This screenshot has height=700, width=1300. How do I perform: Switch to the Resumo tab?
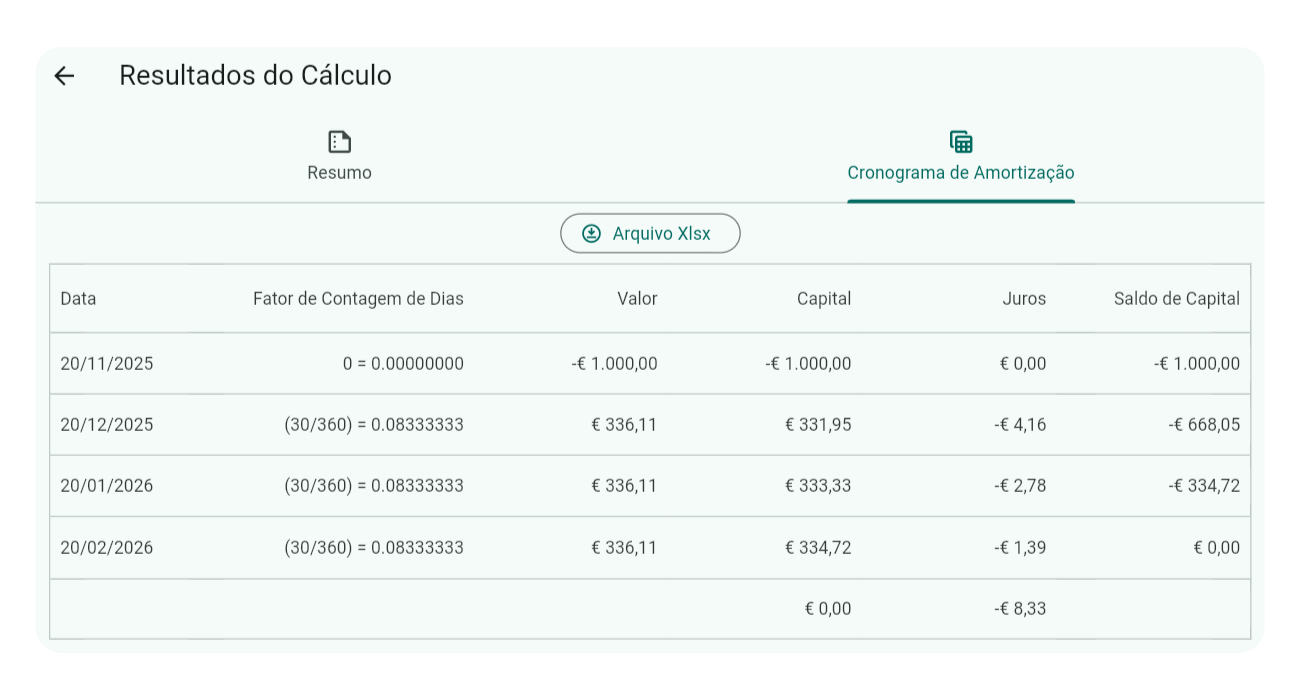[x=340, y=158]
